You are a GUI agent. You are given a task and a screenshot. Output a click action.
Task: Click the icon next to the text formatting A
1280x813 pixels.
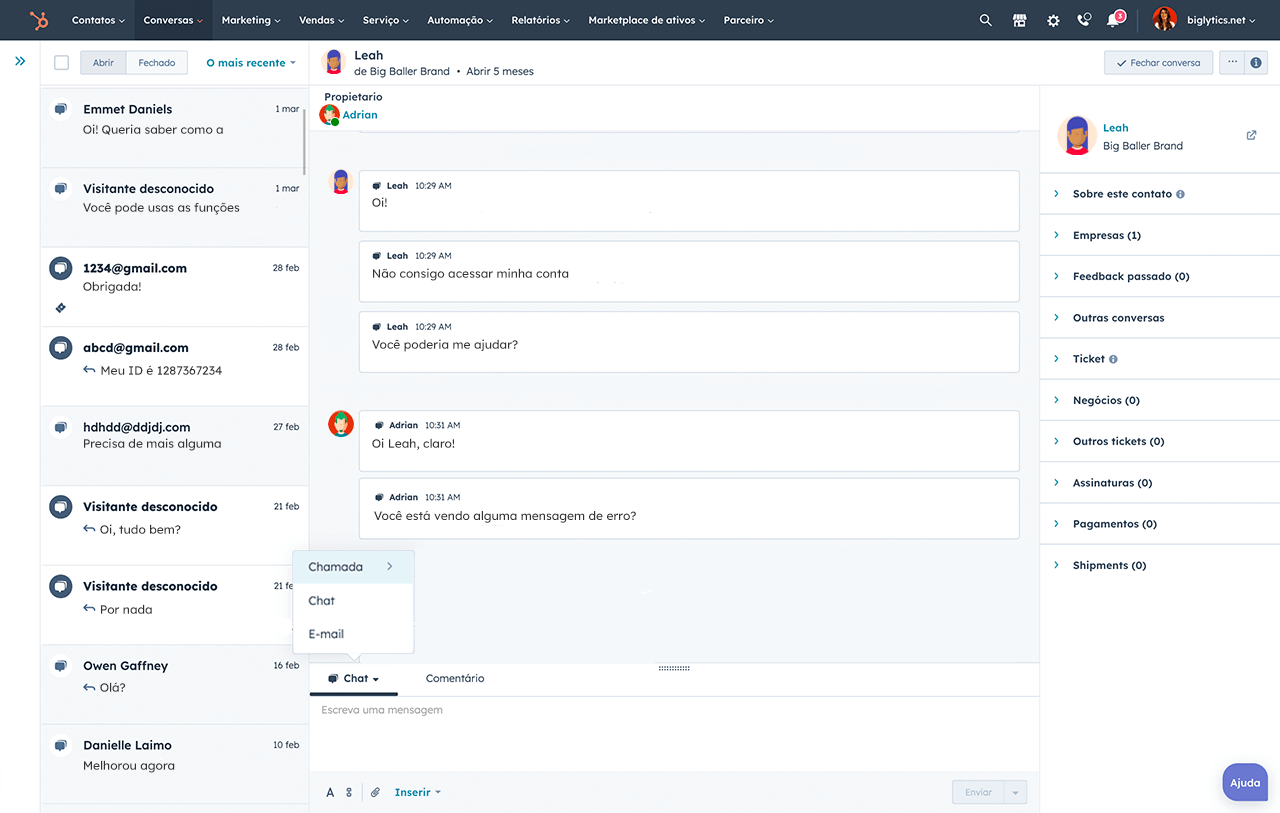349,792
